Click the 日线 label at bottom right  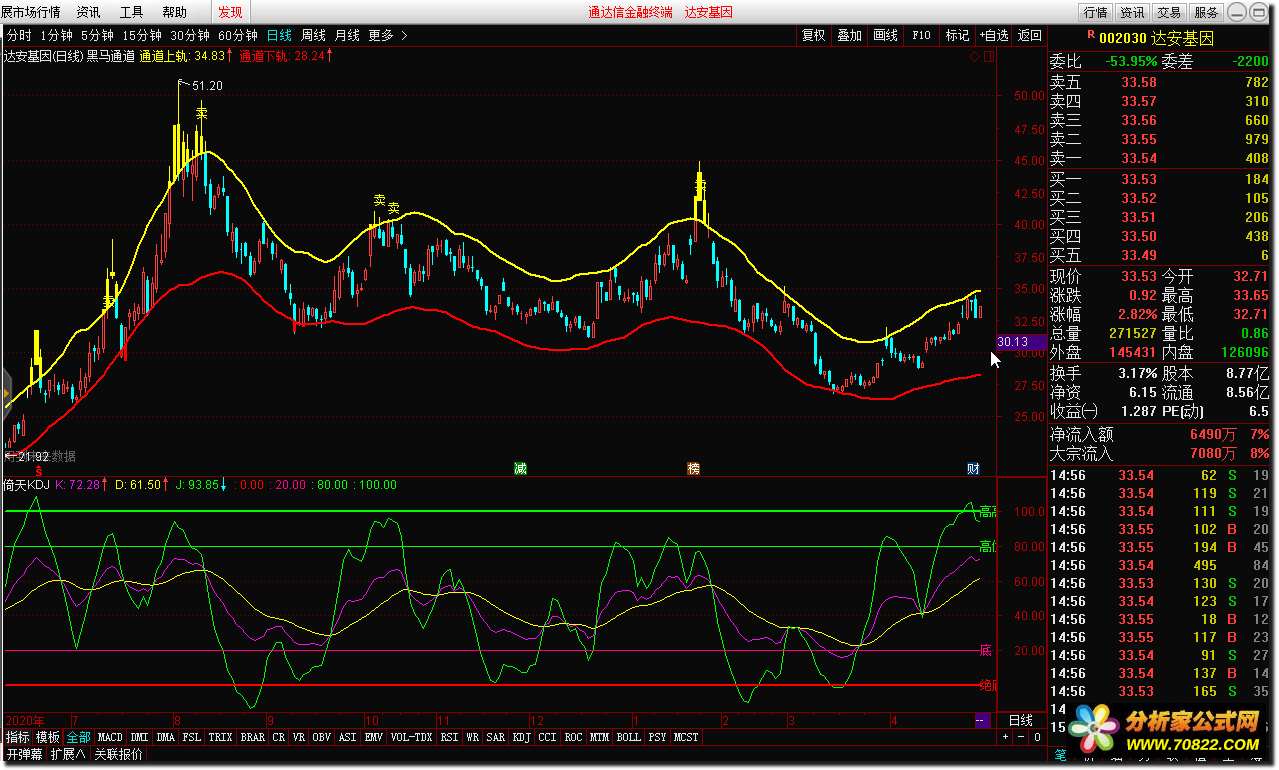(x=1021, y=720)
